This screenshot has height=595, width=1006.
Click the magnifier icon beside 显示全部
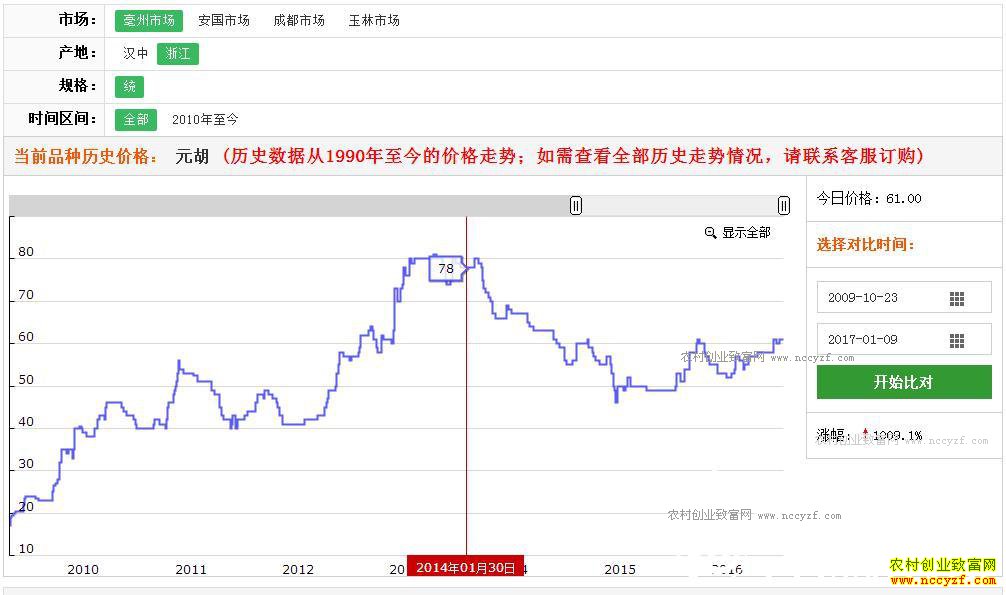(x=710, y=233)
